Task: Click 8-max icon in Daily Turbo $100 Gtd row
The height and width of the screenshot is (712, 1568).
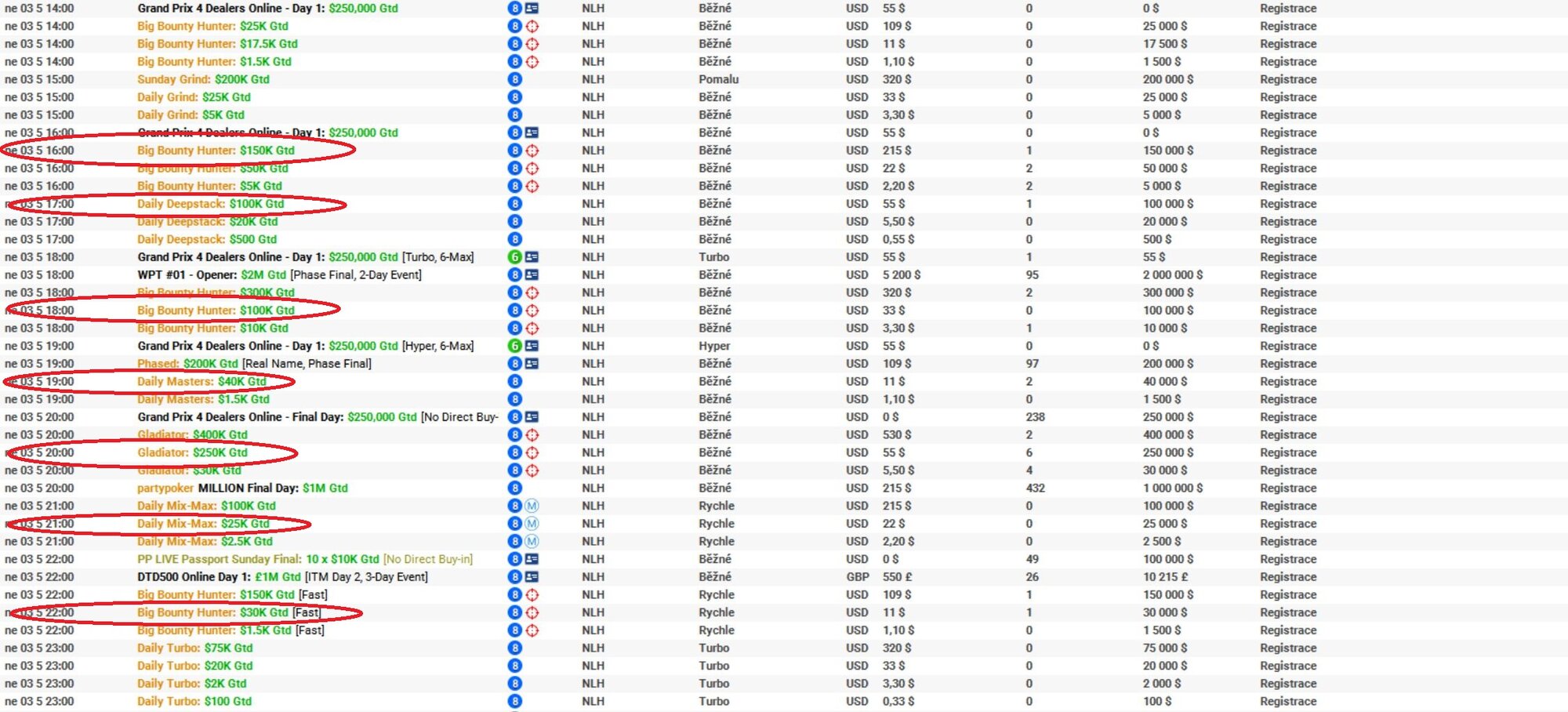Action: [515, 701]
